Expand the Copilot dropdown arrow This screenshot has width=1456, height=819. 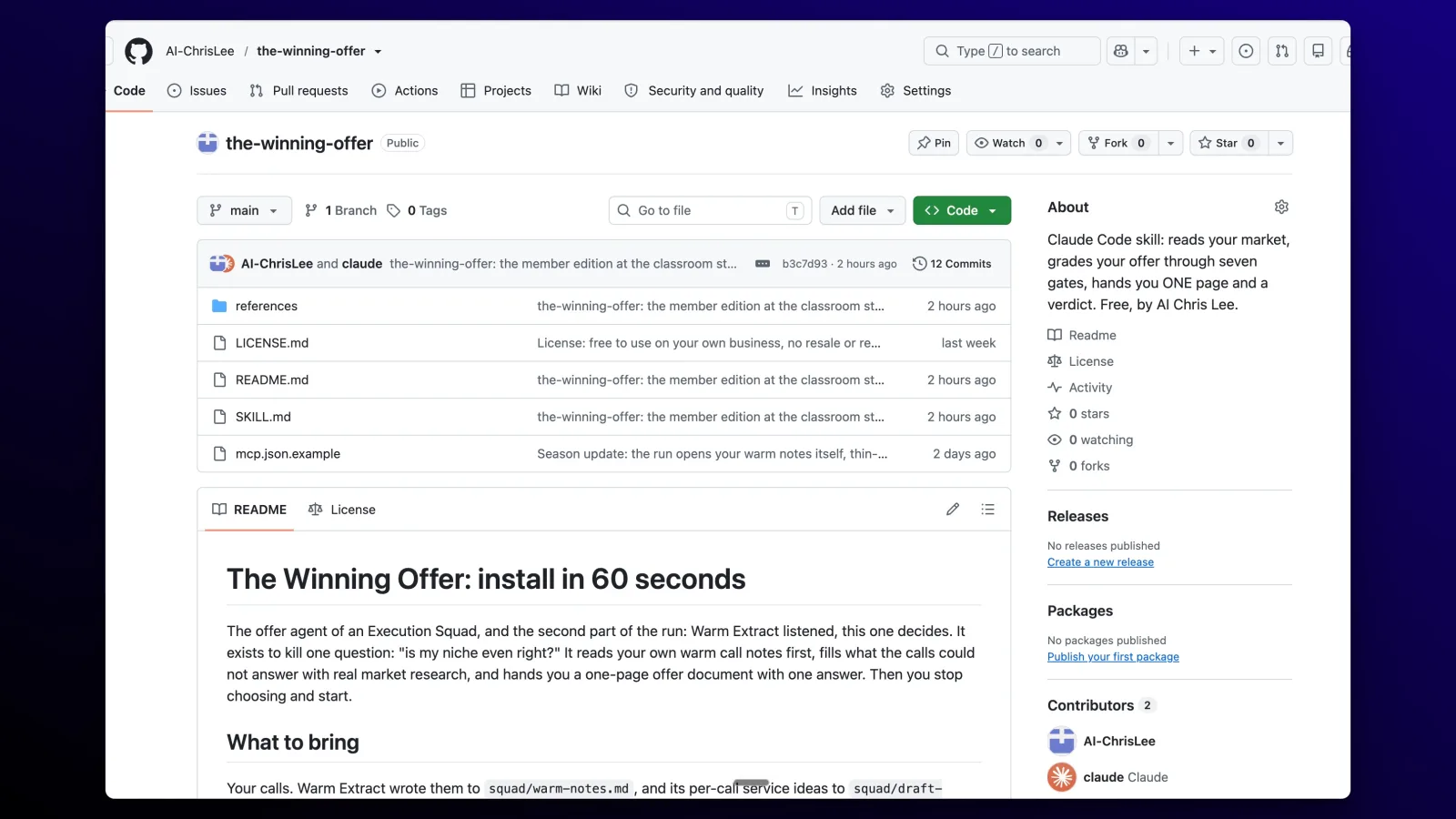tap(1147, 51)
